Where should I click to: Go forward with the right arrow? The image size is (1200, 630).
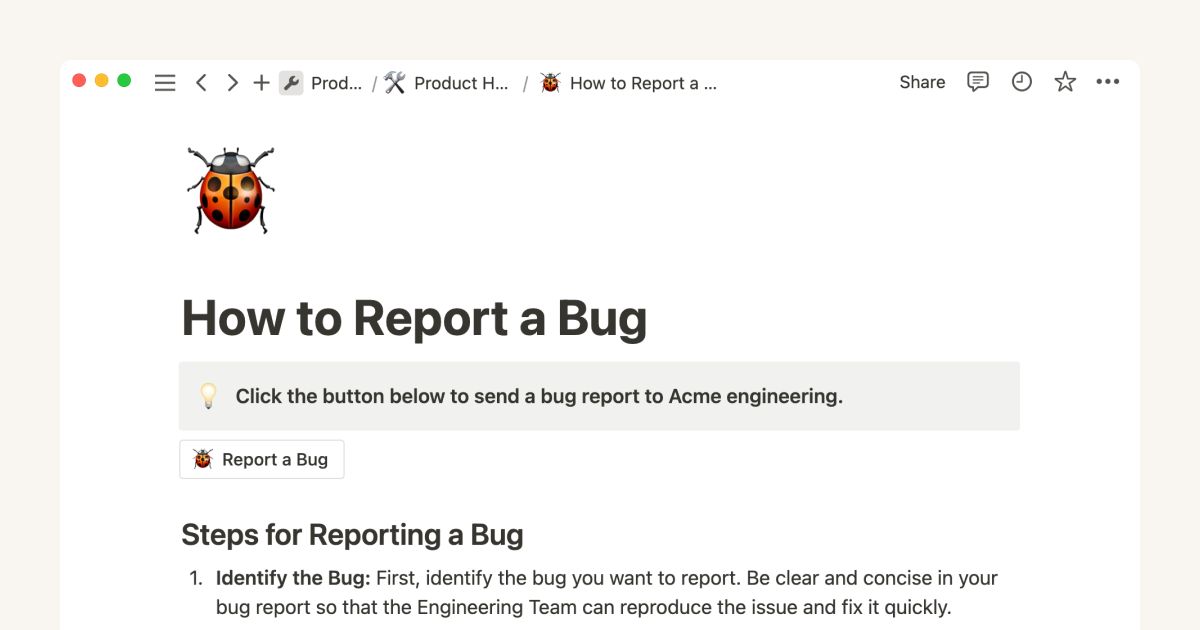coord(232,83)
